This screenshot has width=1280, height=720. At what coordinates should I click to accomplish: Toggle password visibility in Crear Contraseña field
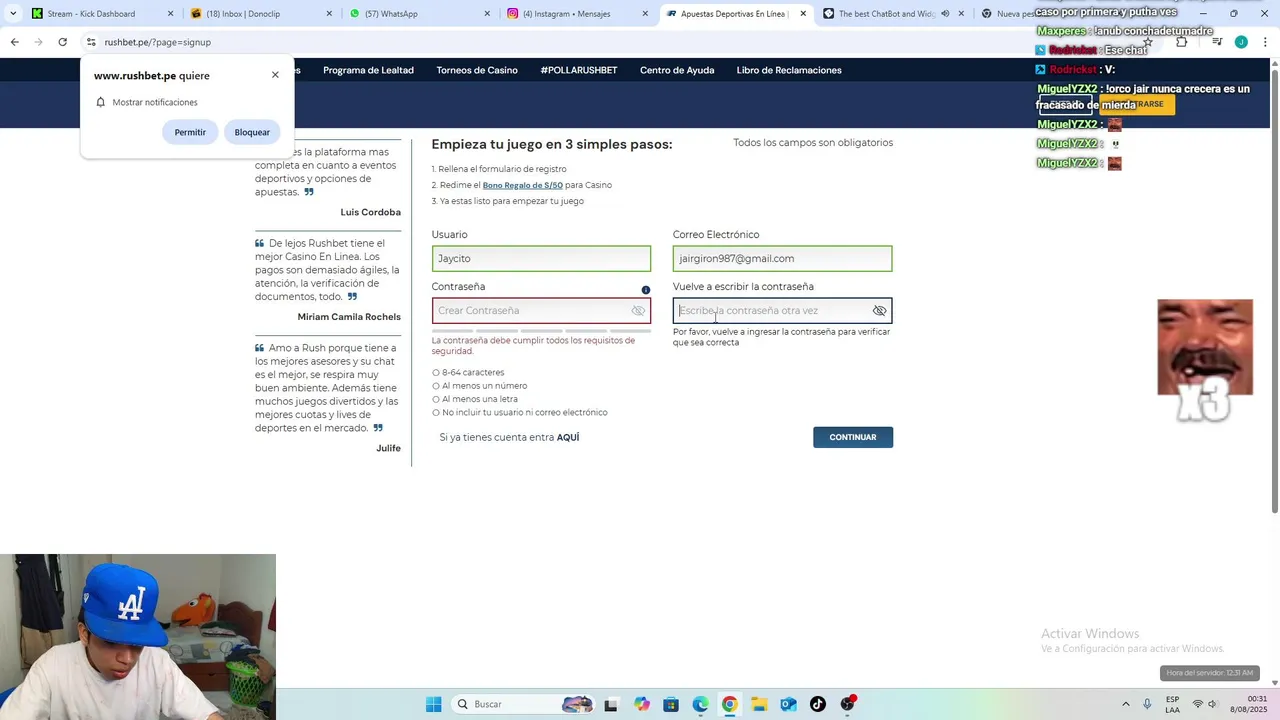(638, 311)
